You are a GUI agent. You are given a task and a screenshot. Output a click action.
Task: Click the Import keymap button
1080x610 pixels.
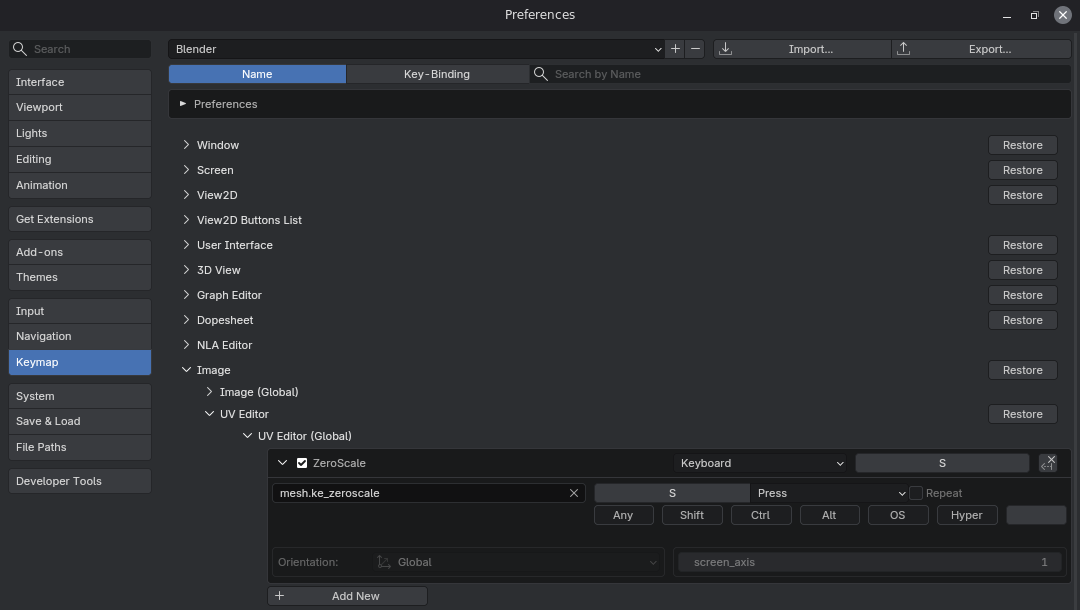801,49
